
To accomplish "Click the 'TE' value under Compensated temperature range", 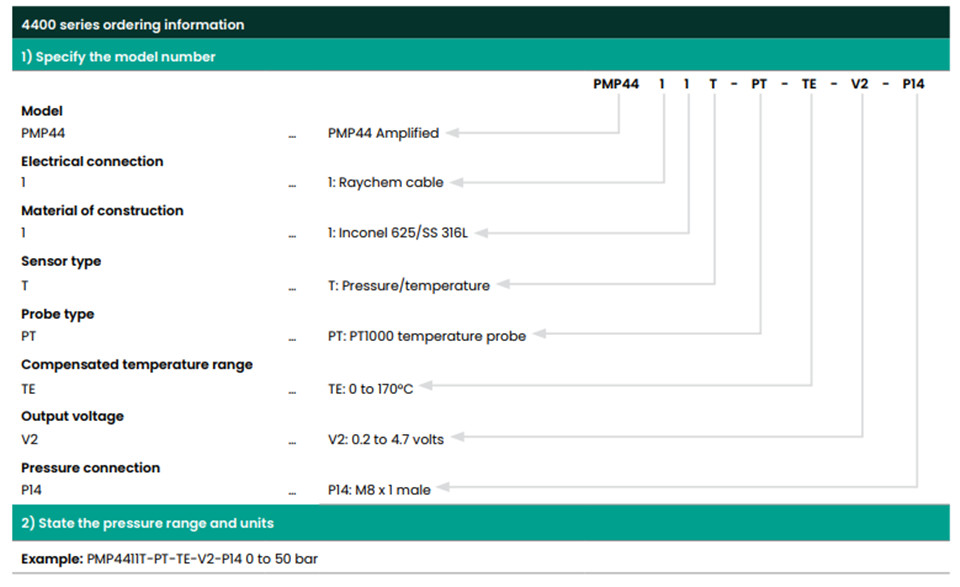I will (28, 389).
